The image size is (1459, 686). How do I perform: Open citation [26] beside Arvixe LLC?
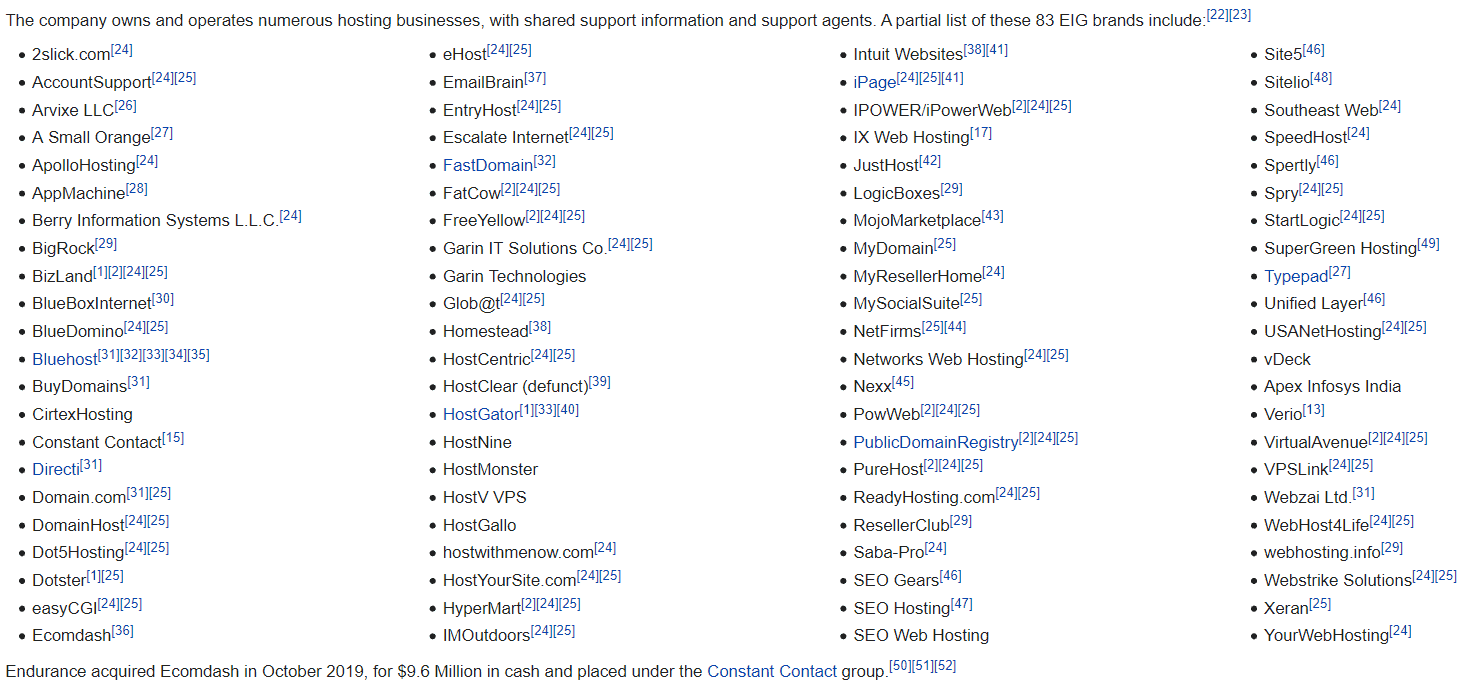click(x=125, y=105)
